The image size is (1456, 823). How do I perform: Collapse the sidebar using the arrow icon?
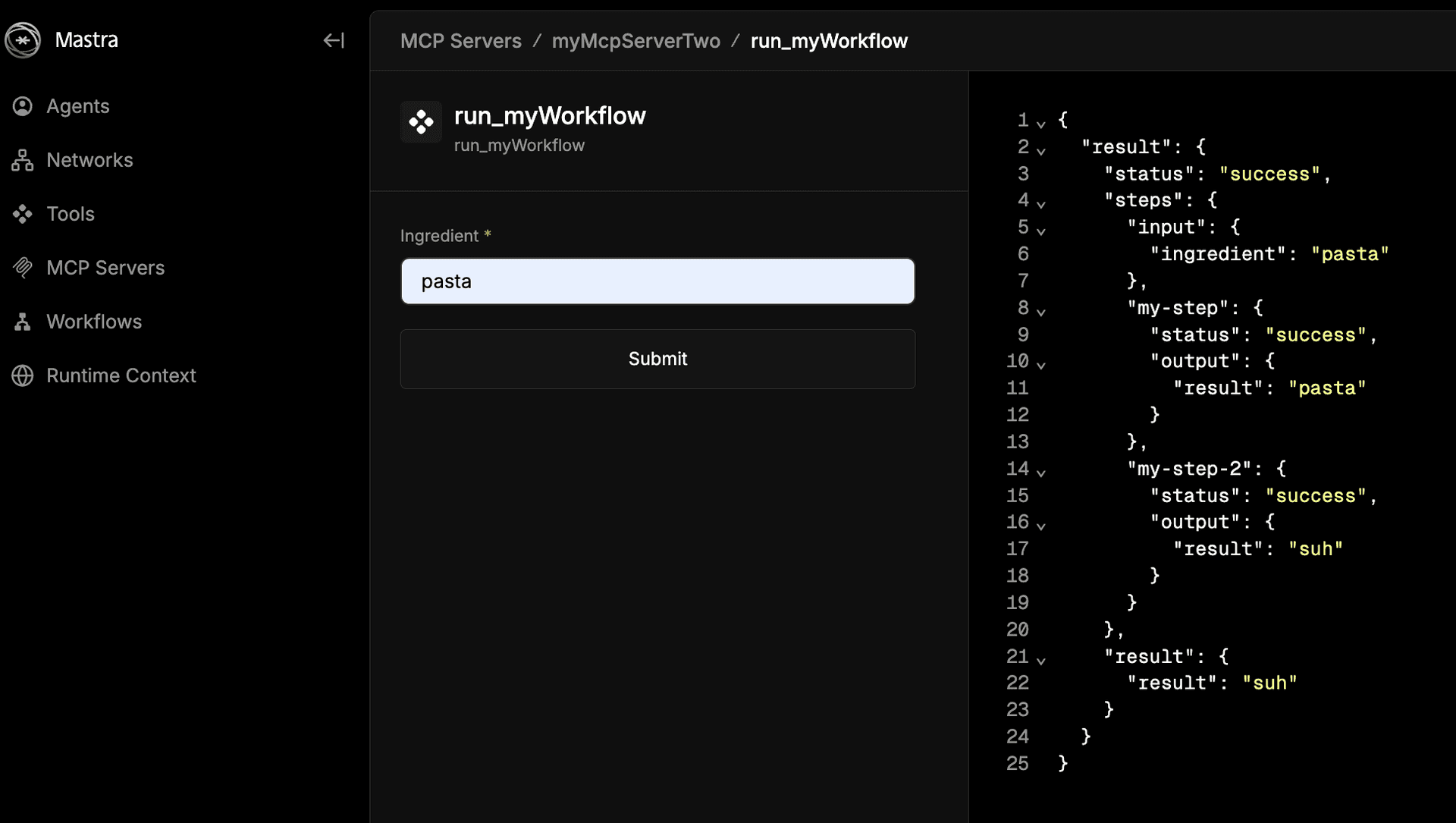tap(334, 40)
